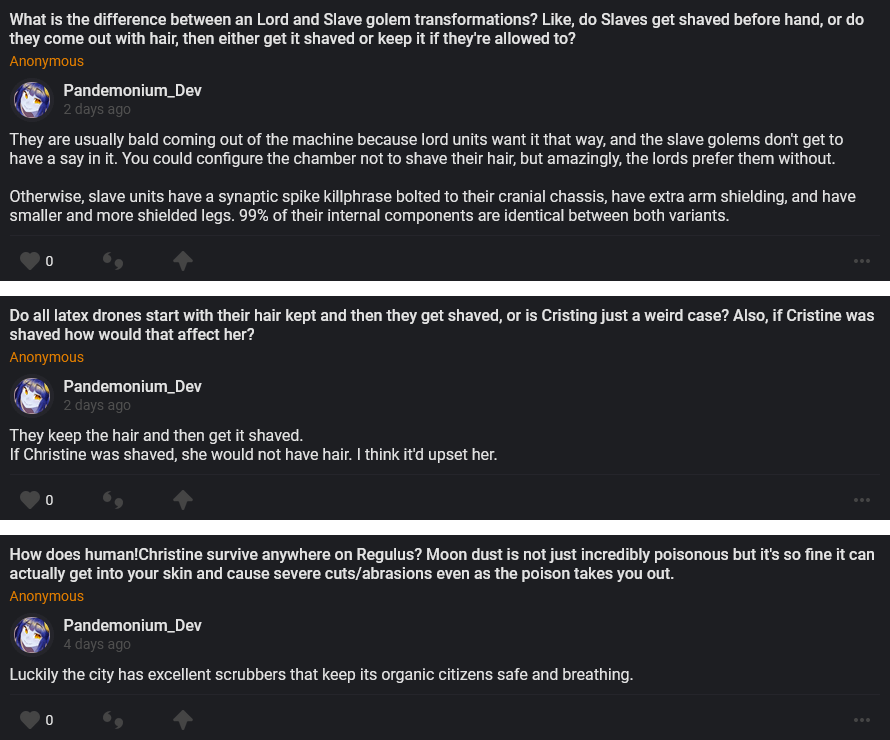Open more options on golem answer
The image size is (890, 740).
tap(862, 261)
